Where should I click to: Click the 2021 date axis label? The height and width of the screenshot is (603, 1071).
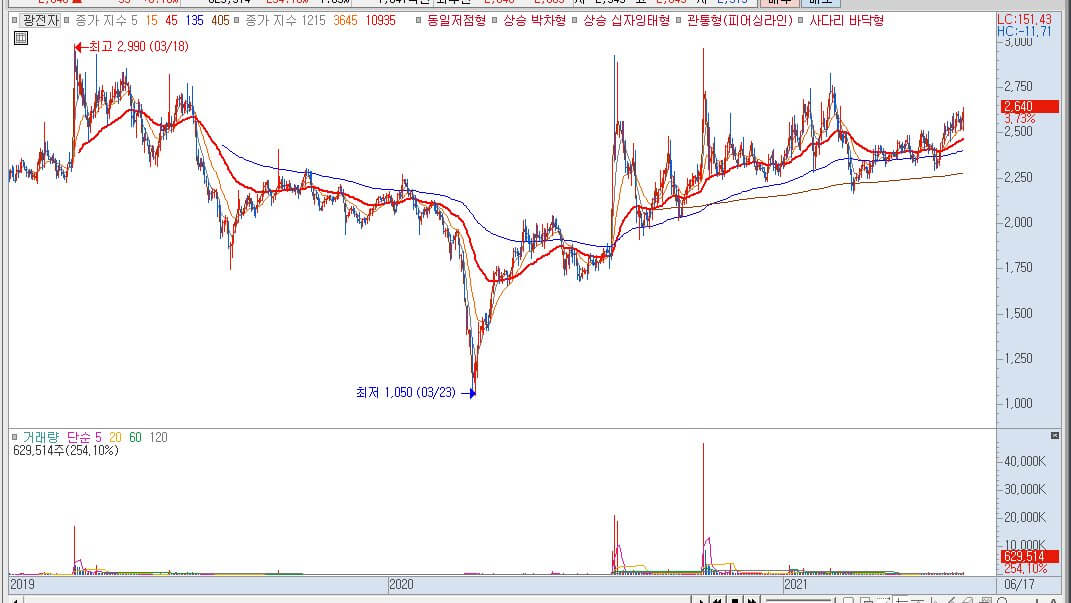pyautogui.click(x=796, y=585)
